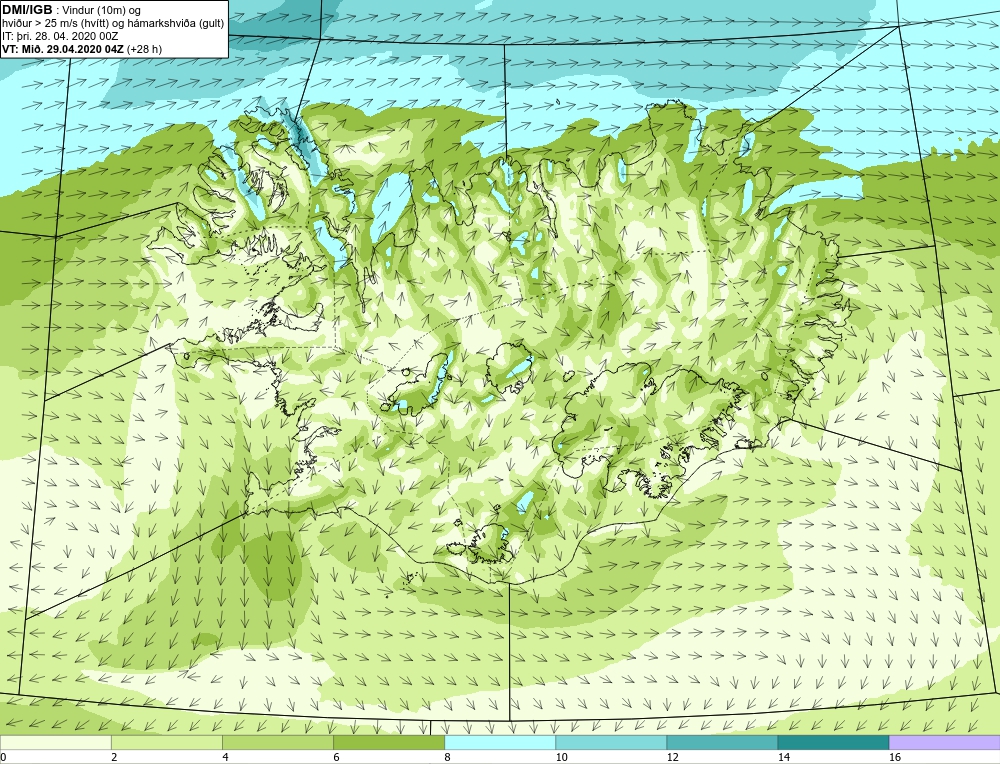Click the purple legend swatch above 16 m/s

pos(945,742)
